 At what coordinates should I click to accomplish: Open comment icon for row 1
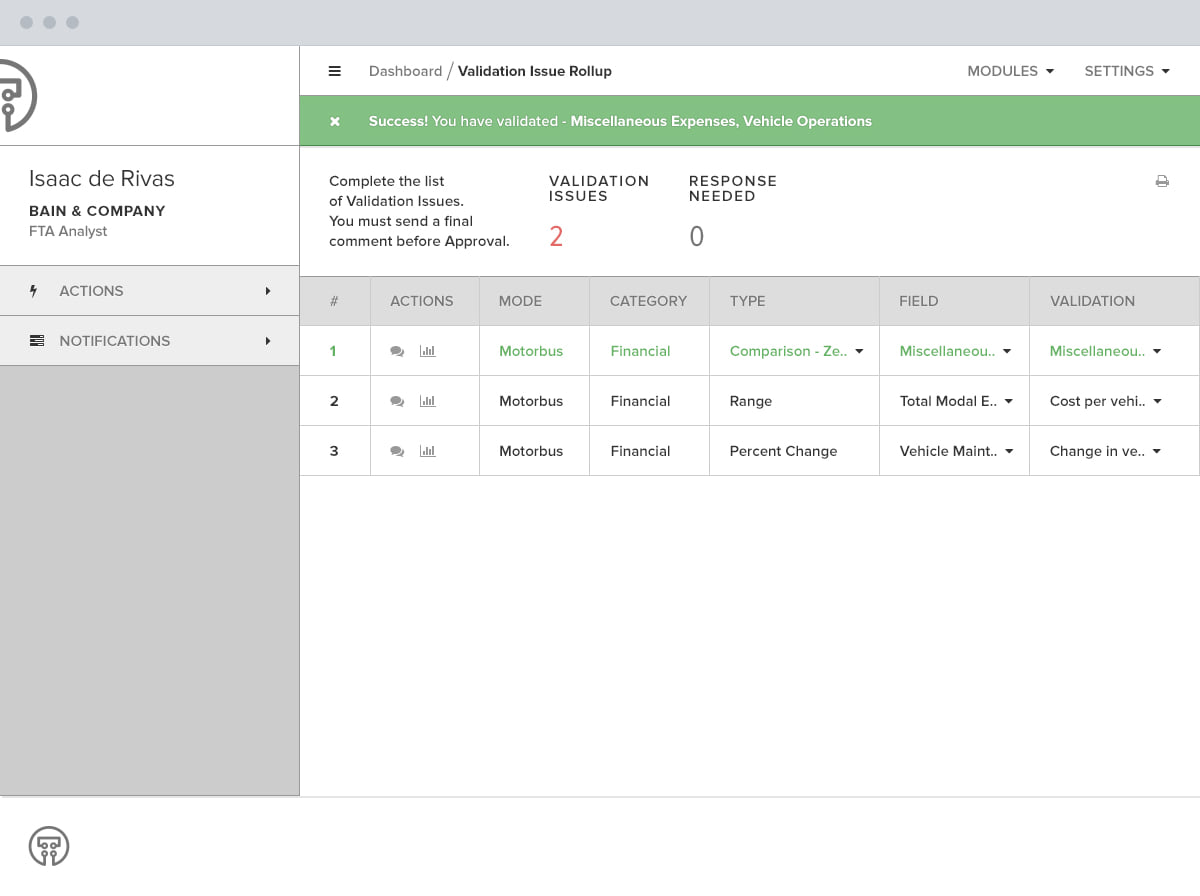point(397,351)
